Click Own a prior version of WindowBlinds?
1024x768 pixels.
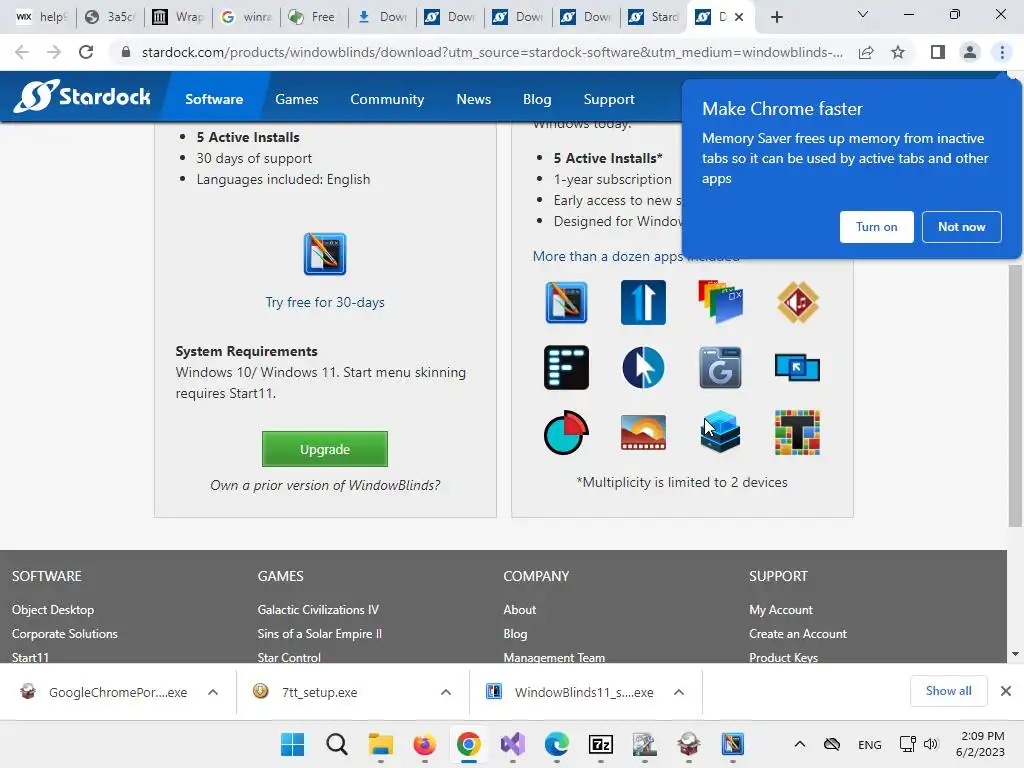pyautogui.click(x=325, y=485)
